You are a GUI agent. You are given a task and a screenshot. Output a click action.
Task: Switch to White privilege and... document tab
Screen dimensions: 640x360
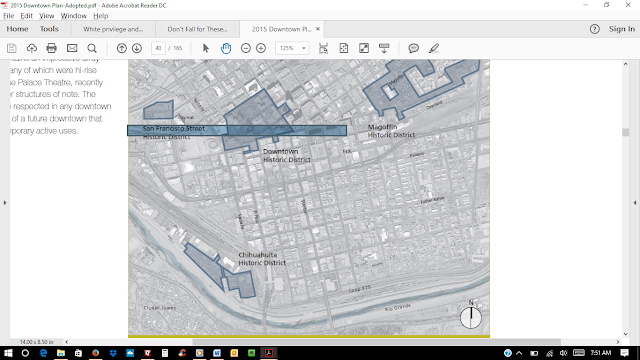[x=113, y=29]
